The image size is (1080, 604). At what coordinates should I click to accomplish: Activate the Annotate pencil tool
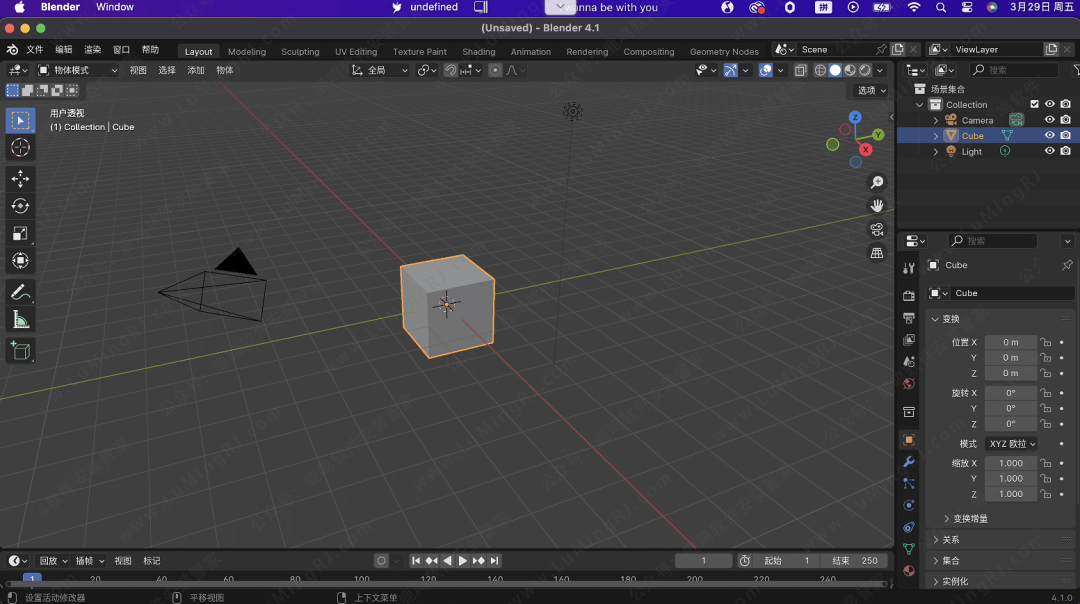20,292
